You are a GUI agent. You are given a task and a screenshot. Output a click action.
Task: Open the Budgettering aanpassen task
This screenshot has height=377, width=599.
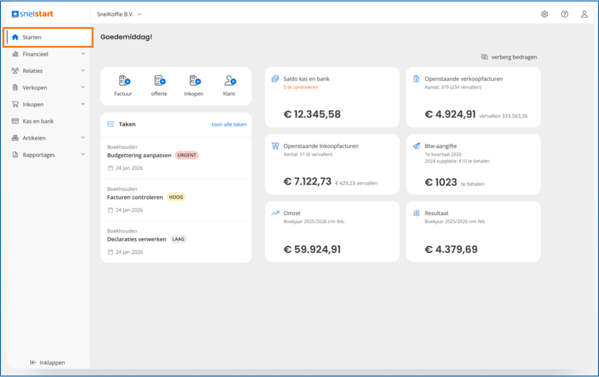(139, 155)
